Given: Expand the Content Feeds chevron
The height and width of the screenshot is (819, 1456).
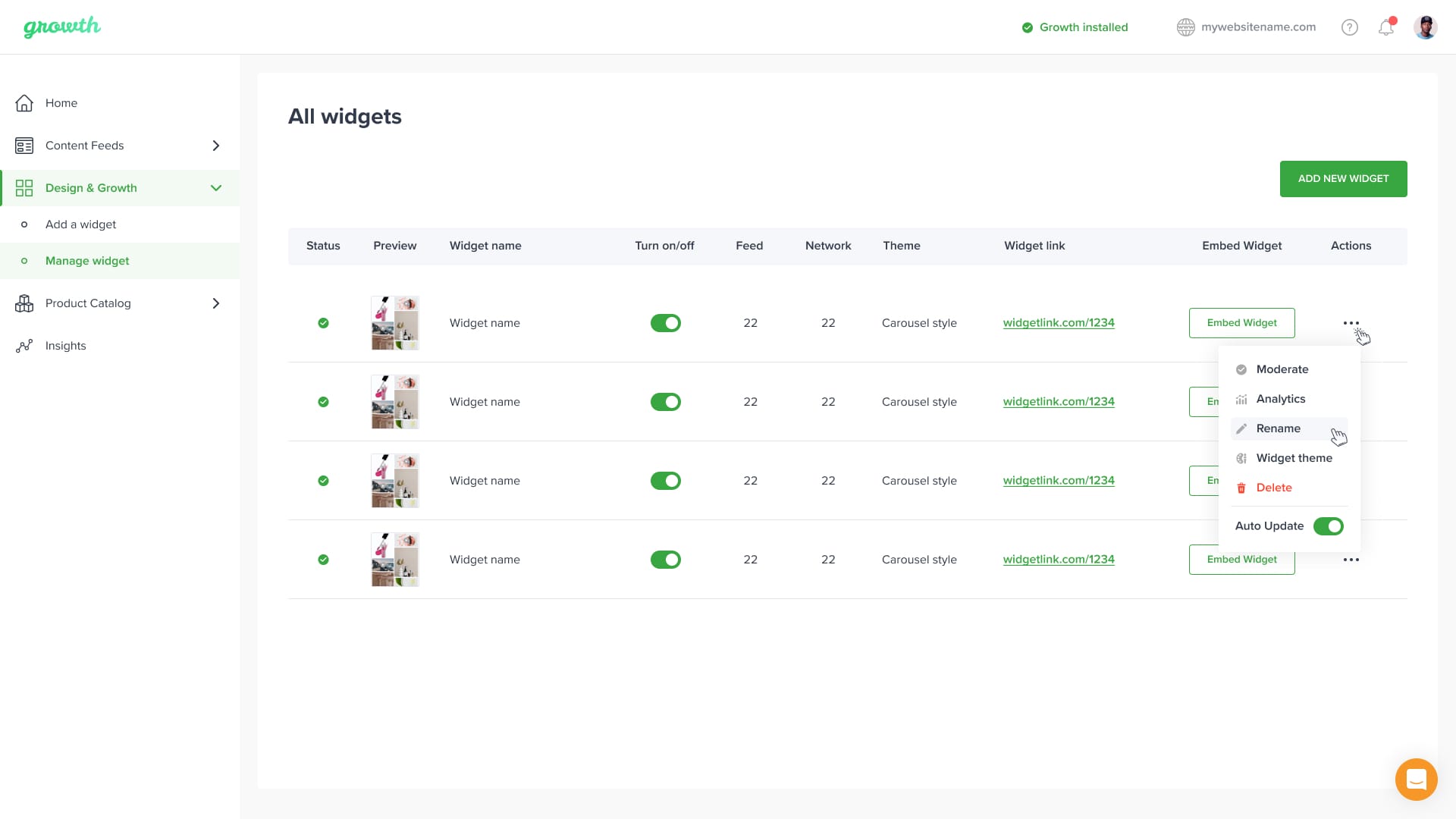Looking at the screenshot, I should point(216,146).
